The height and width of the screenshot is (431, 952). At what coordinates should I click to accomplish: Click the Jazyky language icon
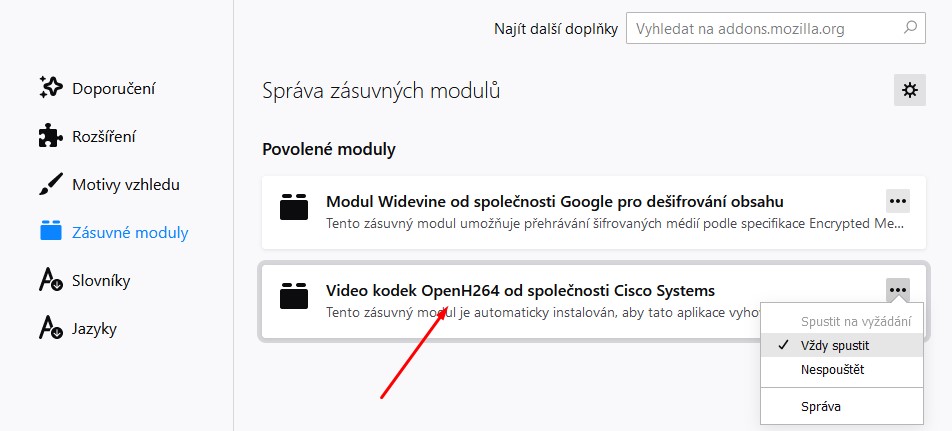pyautogui.click(x=51, y=328)
